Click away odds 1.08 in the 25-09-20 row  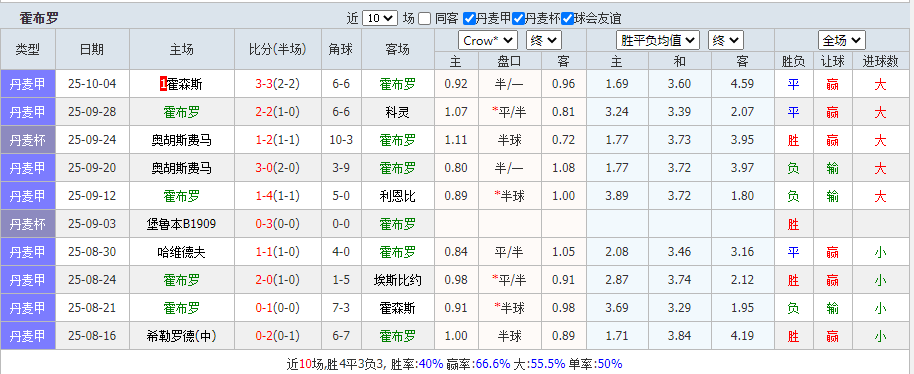pos(563,168)
